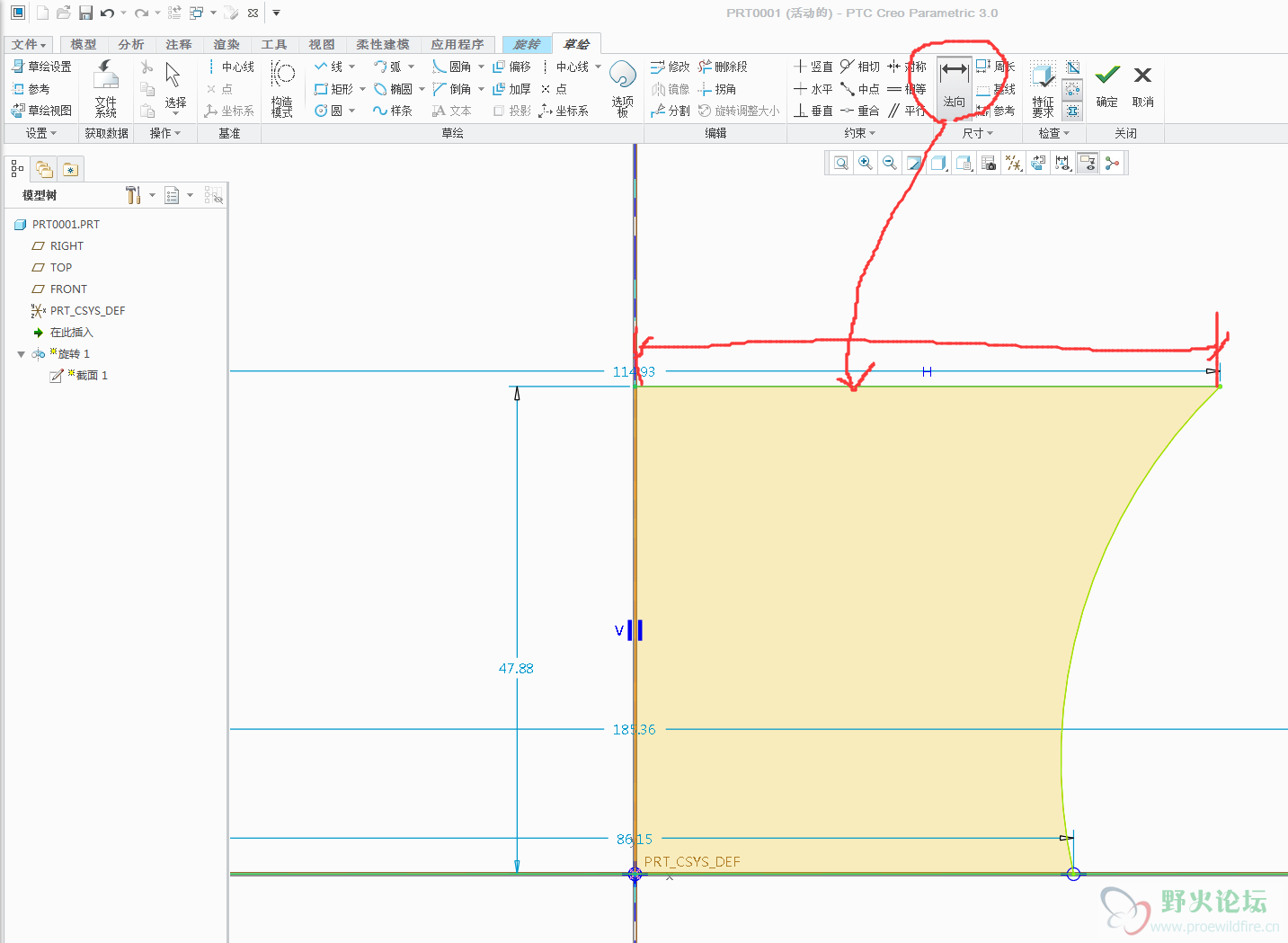Select the 椭圆 ellipse tool

[x=393, y=89]
